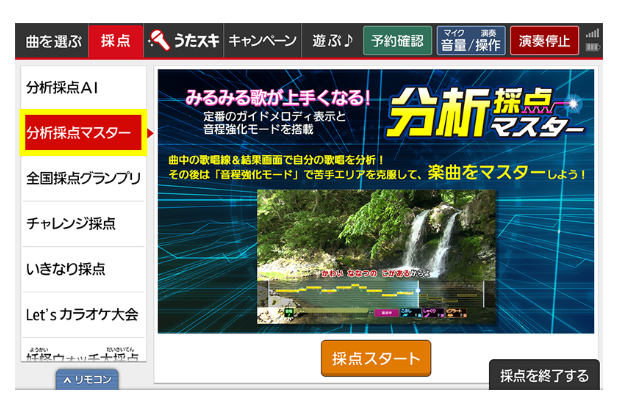Stop playback with 演奏停止
This screenshot has height=407, width=627.
tap(544, 41)
